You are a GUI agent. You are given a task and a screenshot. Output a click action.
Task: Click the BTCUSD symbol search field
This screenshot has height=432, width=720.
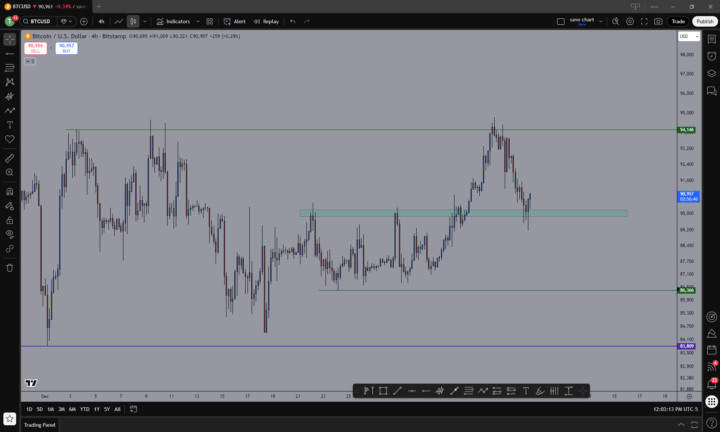point(39,22)
